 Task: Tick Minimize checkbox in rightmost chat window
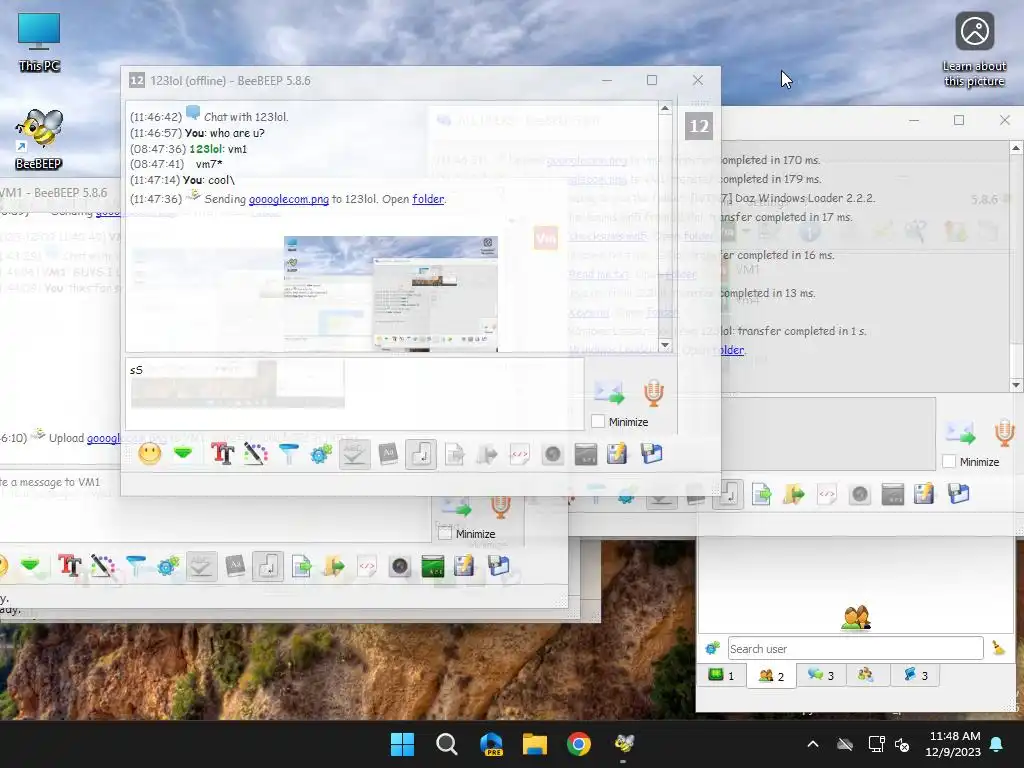tap(949, 462)
